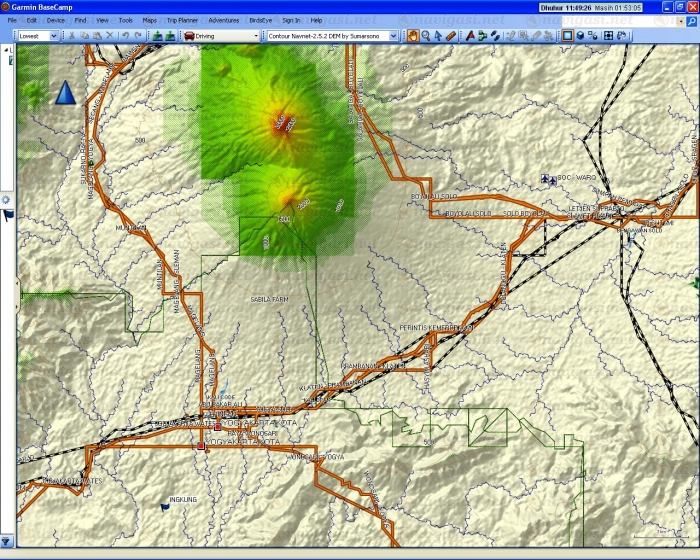Viewport: 700px width, 560px height.
Task: Activate the Measure ruler tool
Action: pos(452,36)
